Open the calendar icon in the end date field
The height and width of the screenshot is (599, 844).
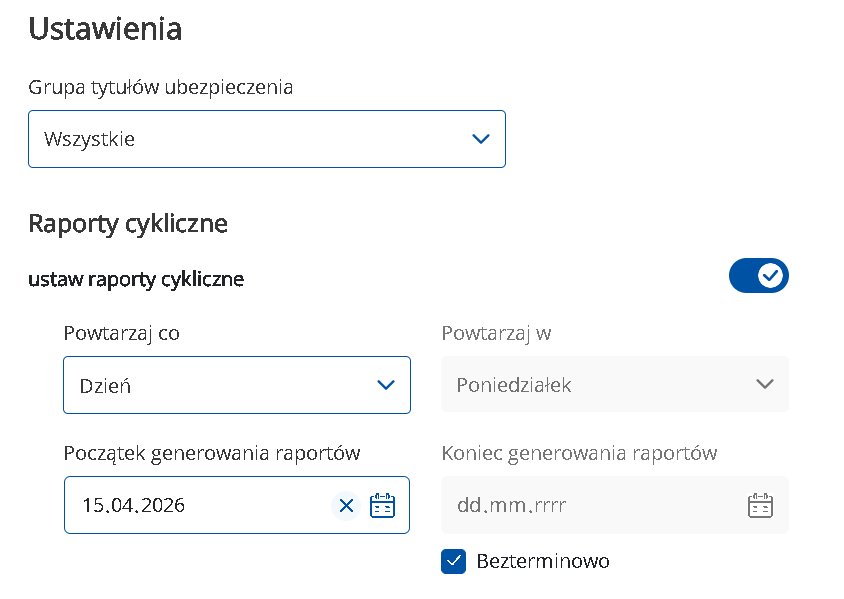coord(760,506)
